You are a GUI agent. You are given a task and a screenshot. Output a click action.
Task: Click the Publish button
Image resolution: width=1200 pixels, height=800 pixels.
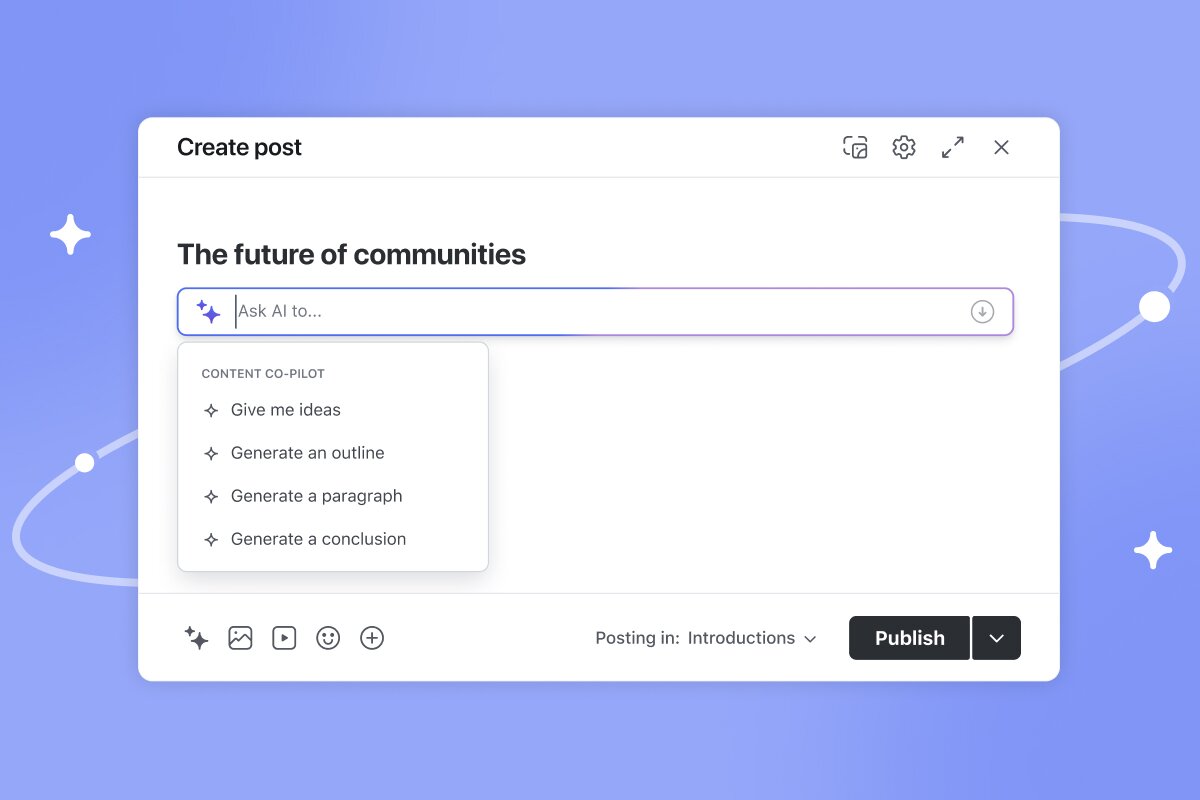coord(909,638)
